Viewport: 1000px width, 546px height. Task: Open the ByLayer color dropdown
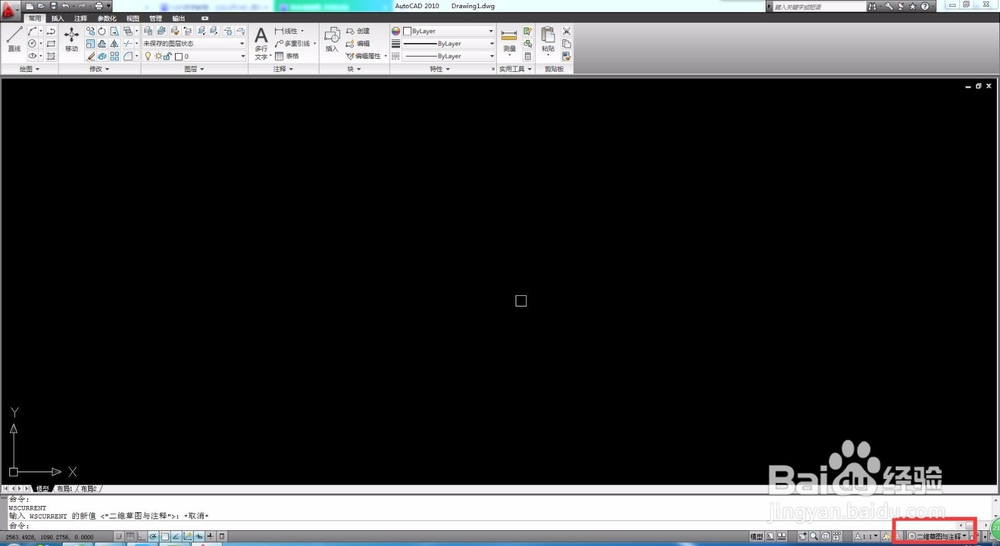point(448,31)
